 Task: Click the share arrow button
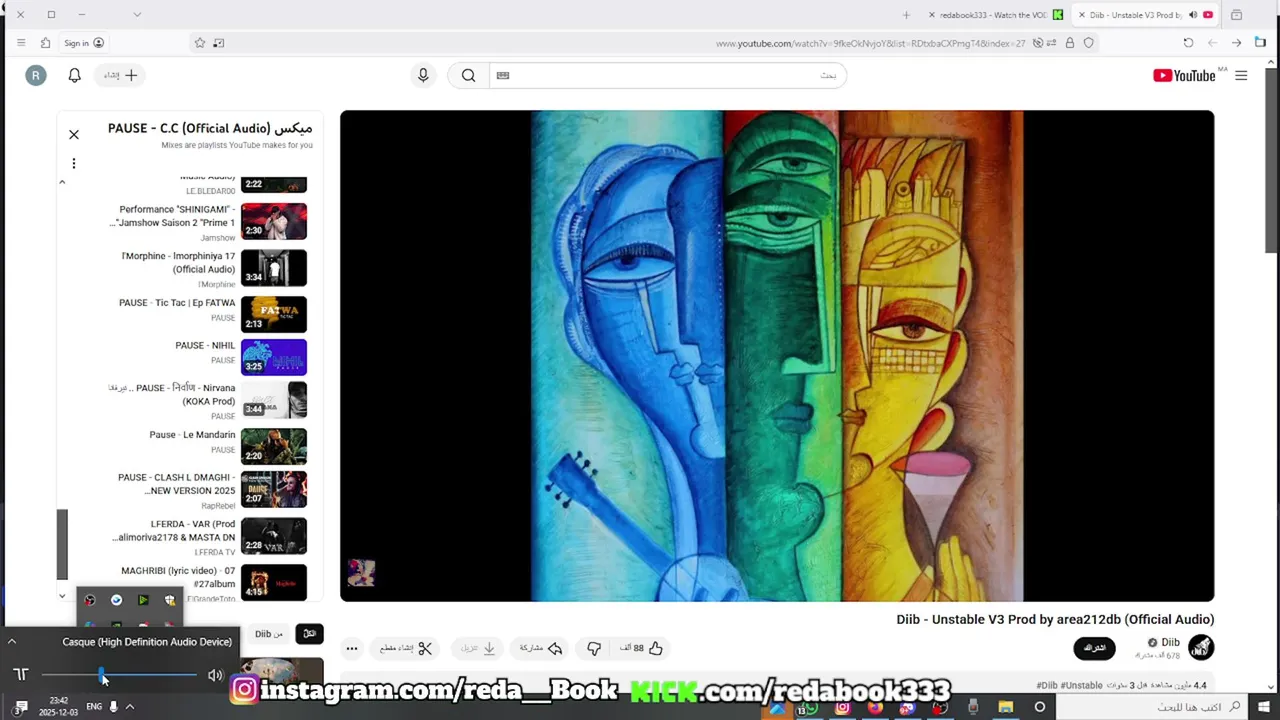click(x=541, y=648)
